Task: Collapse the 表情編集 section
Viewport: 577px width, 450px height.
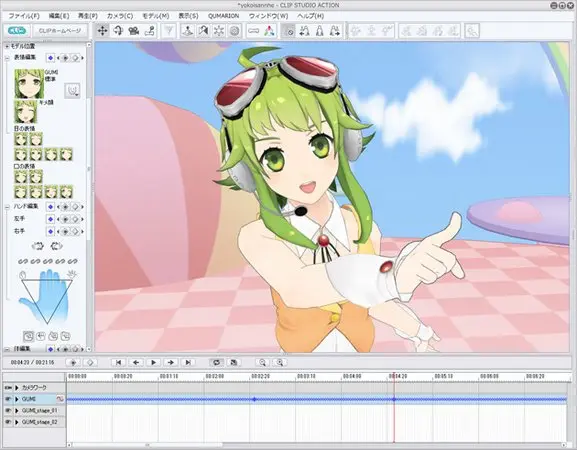Action: [7, 58]
